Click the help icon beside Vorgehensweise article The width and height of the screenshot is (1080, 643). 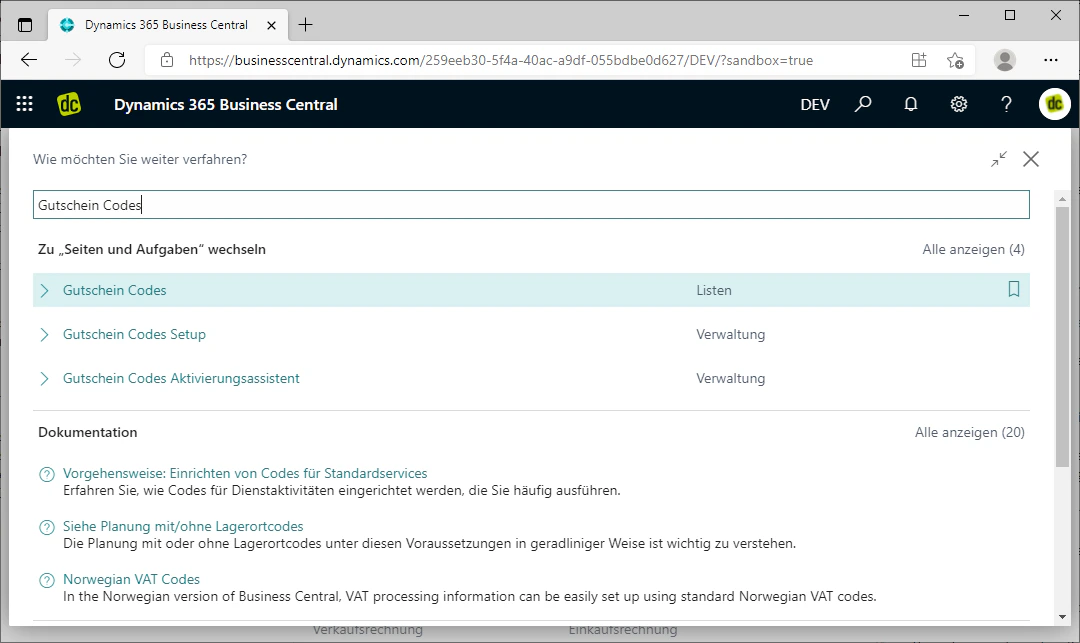point(47,474)
